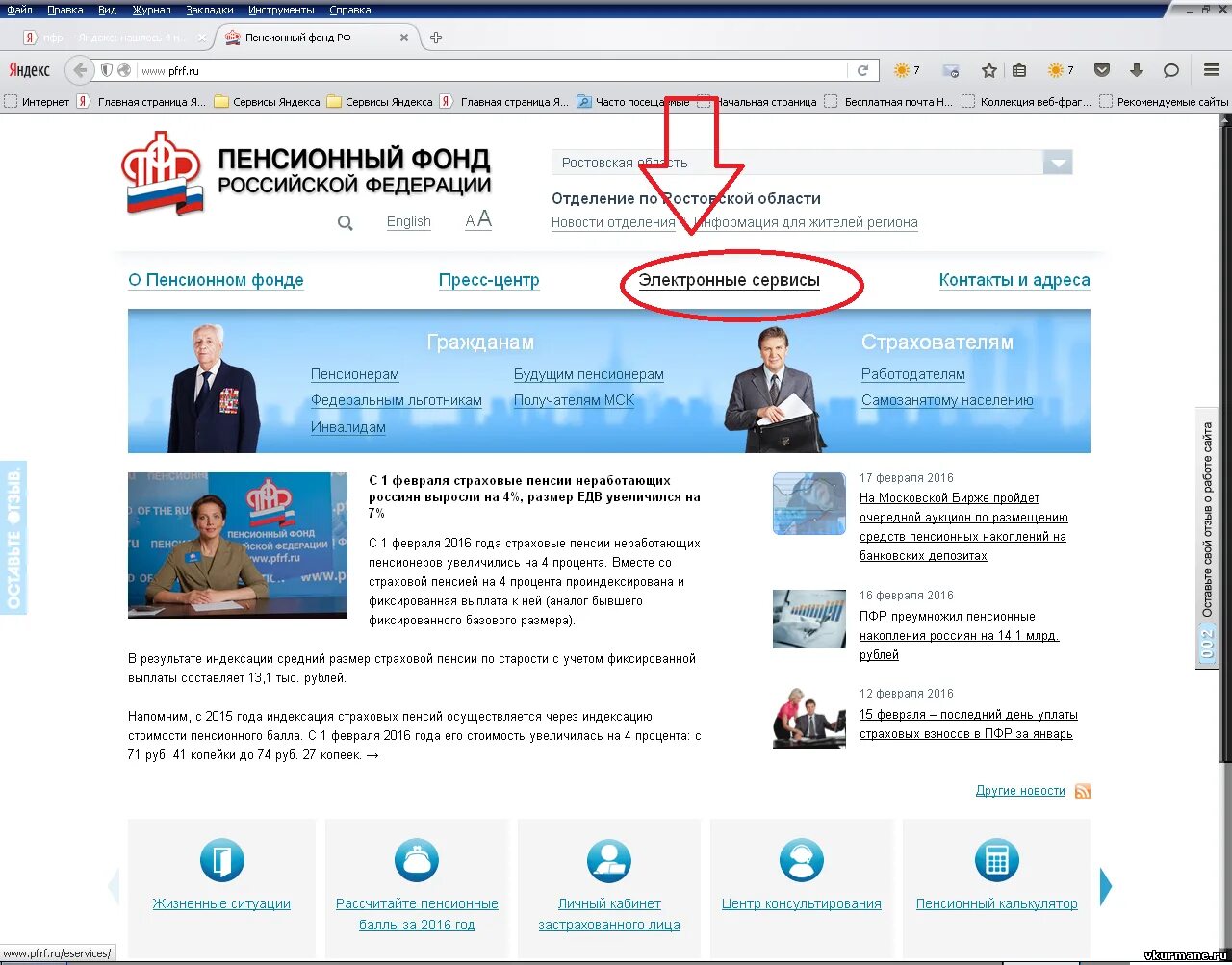Image resolution: width=1232 pixels, height=965 pixels.
Task: Click the weather widget right of the bookmarks list icon
Action: pyautogui.click(x=1060, y=70)
